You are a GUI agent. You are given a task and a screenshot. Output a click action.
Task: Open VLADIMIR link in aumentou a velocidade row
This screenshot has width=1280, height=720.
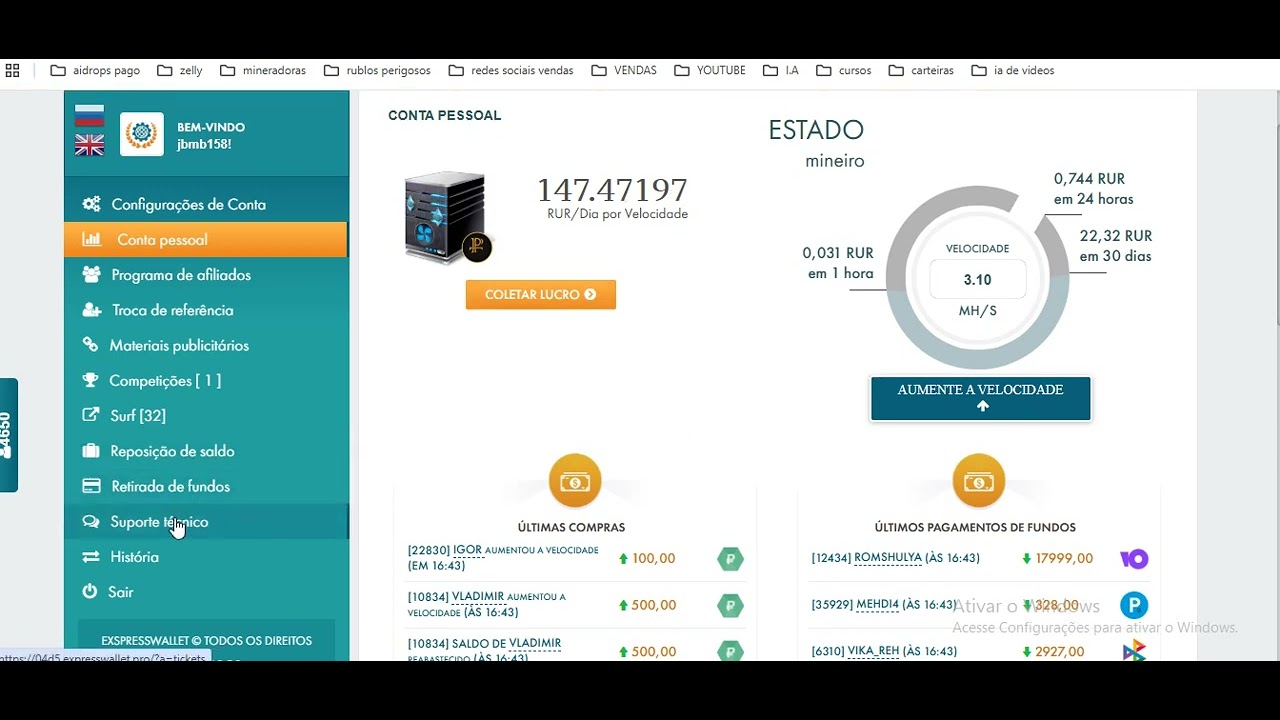coord(478,597)
